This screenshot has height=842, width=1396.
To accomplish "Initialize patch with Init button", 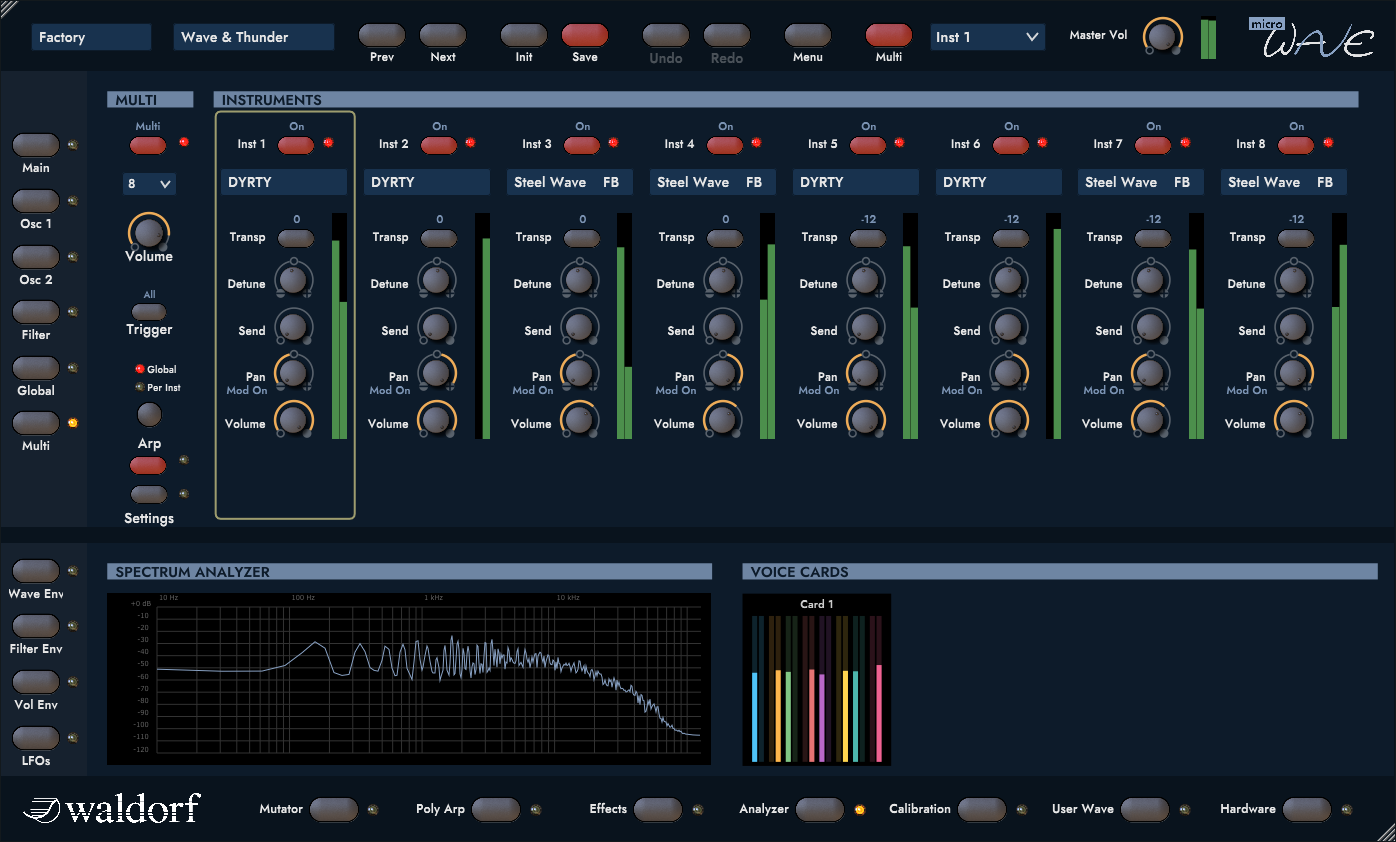I will (524, 36).
